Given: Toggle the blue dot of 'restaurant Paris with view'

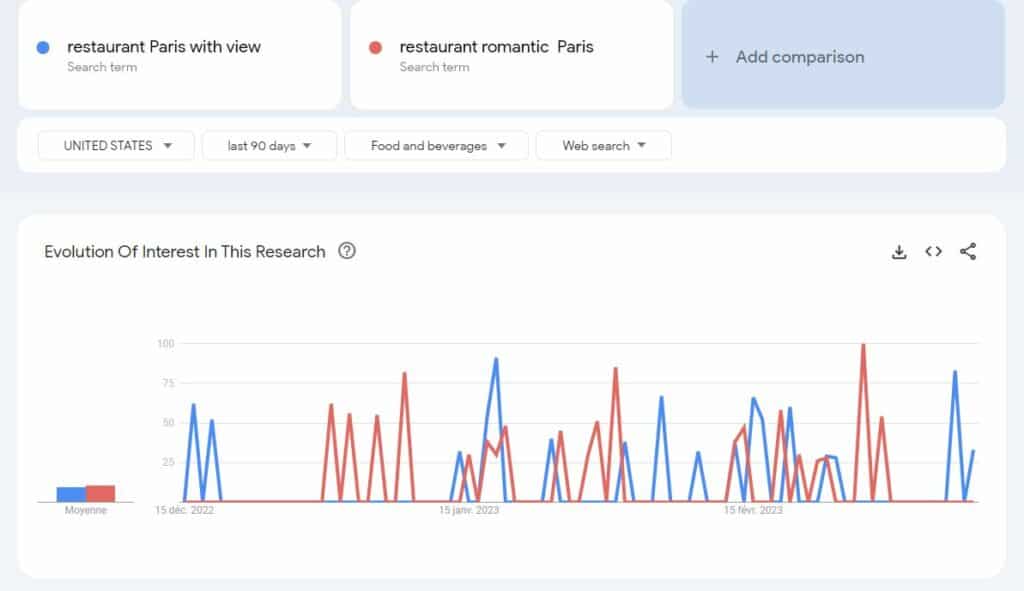Looking at the screenshot, I should click(x=41, y=46).
